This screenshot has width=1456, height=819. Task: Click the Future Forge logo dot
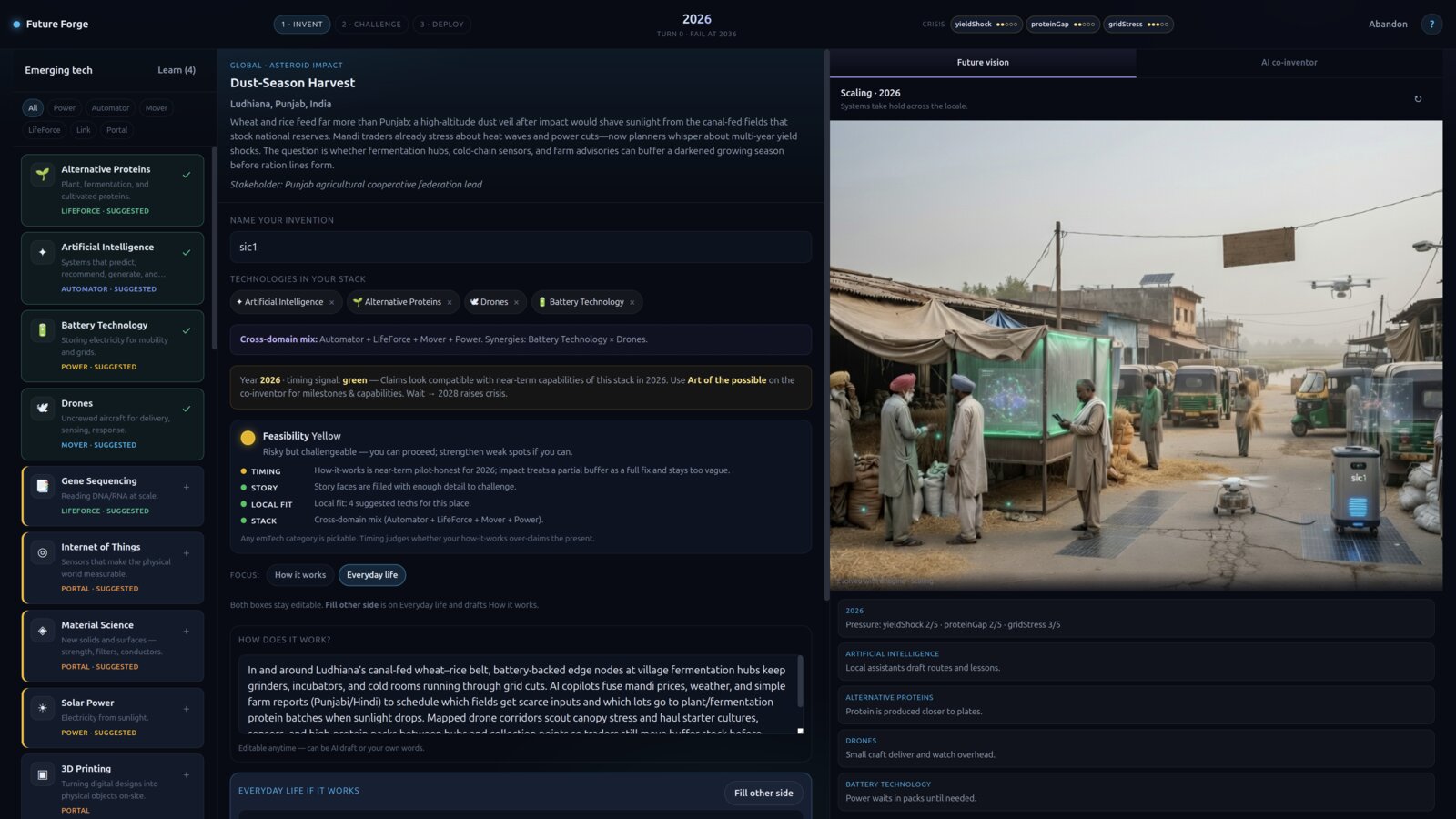pyautogui.click(x=16, y=25)
